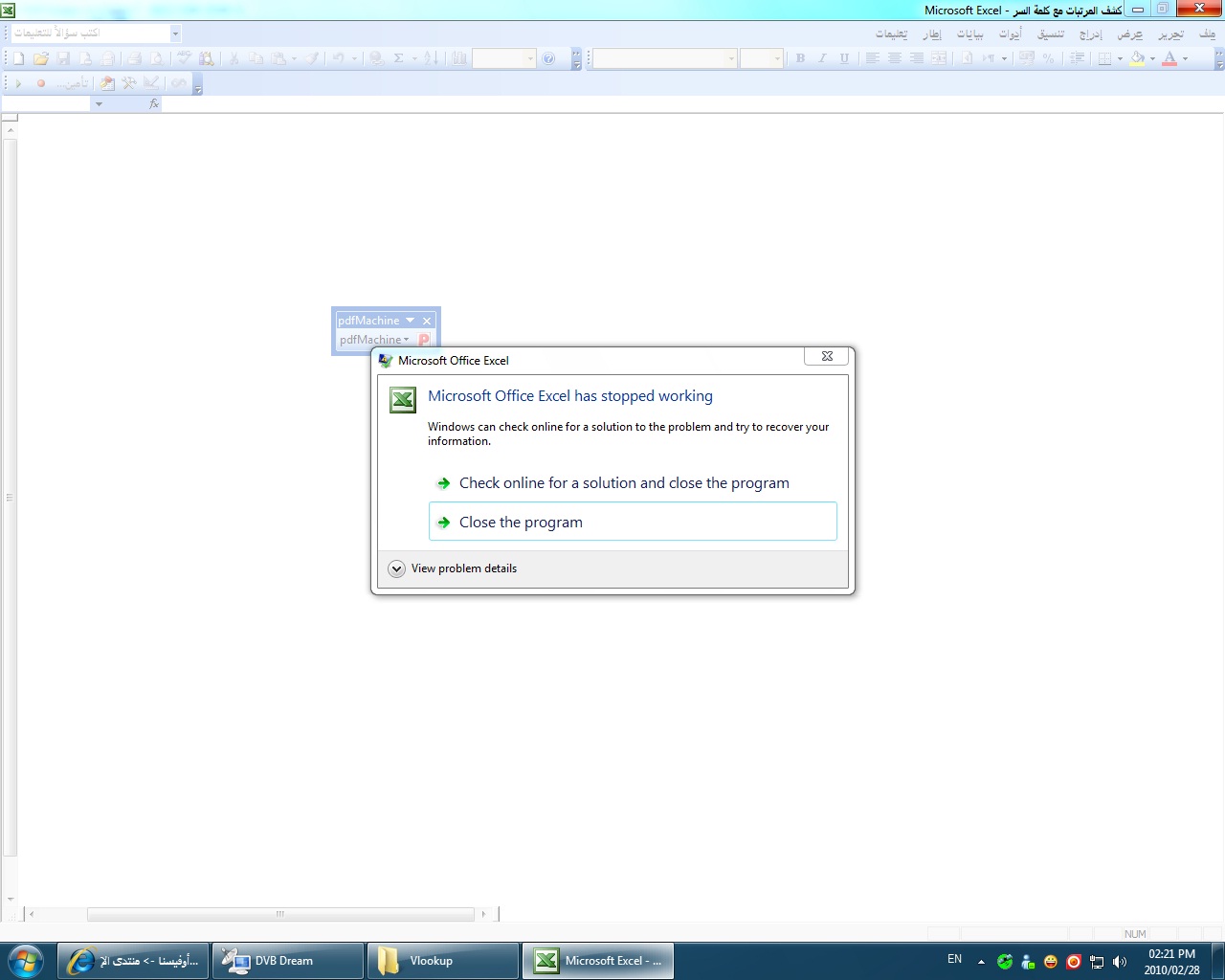Expand View problem details chevron

[396, 568]
